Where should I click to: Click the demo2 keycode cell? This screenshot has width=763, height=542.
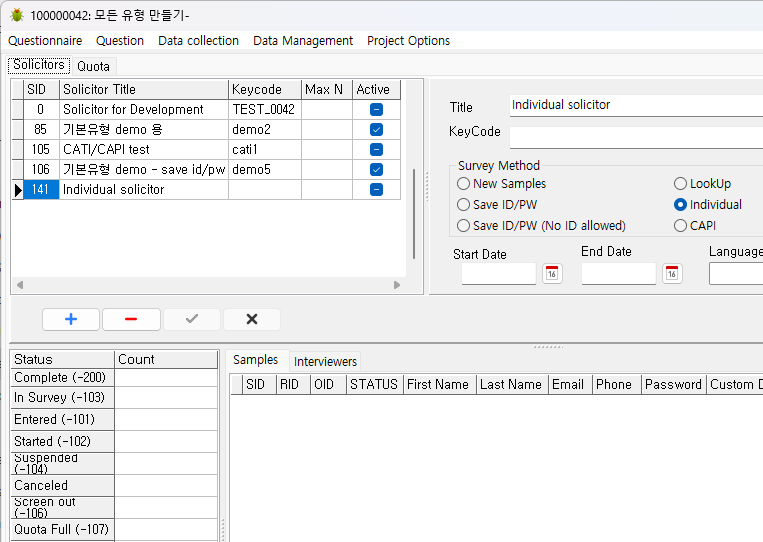pos(265,129)
